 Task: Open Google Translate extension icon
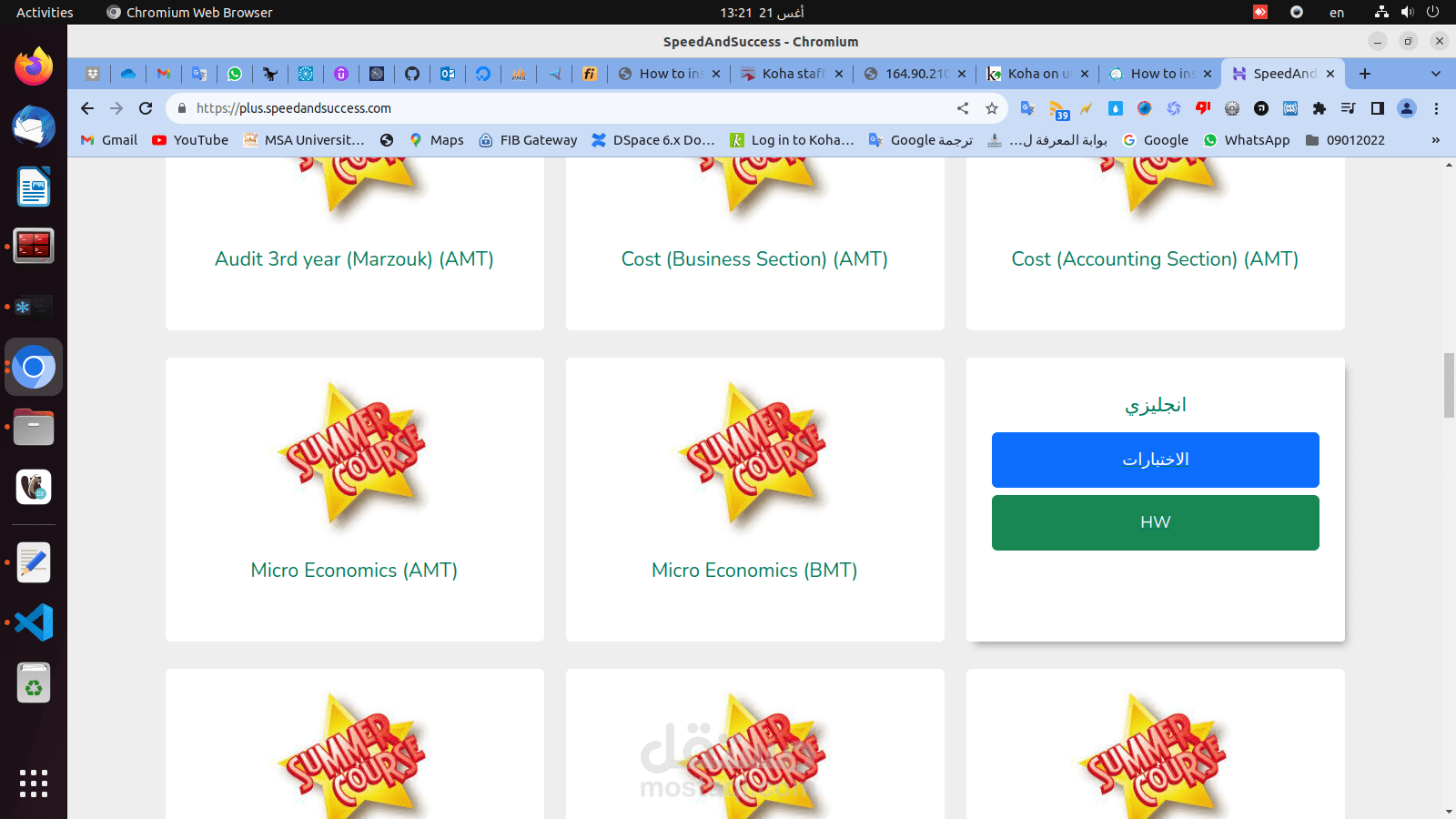click(1027, 108)
